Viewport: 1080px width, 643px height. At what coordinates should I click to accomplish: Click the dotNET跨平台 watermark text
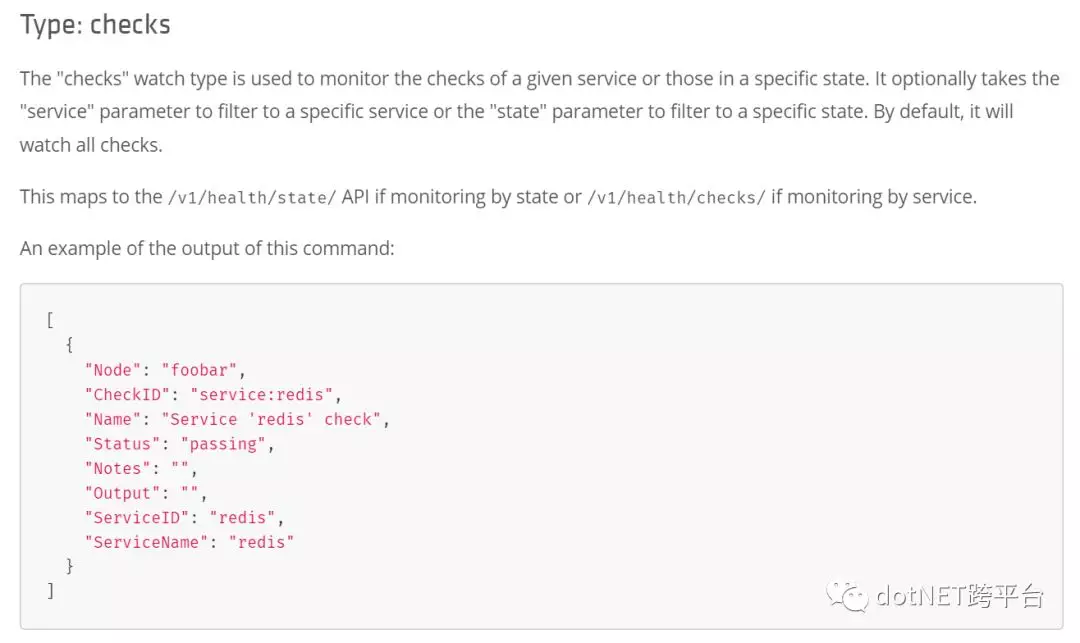[x=959, y=595]
